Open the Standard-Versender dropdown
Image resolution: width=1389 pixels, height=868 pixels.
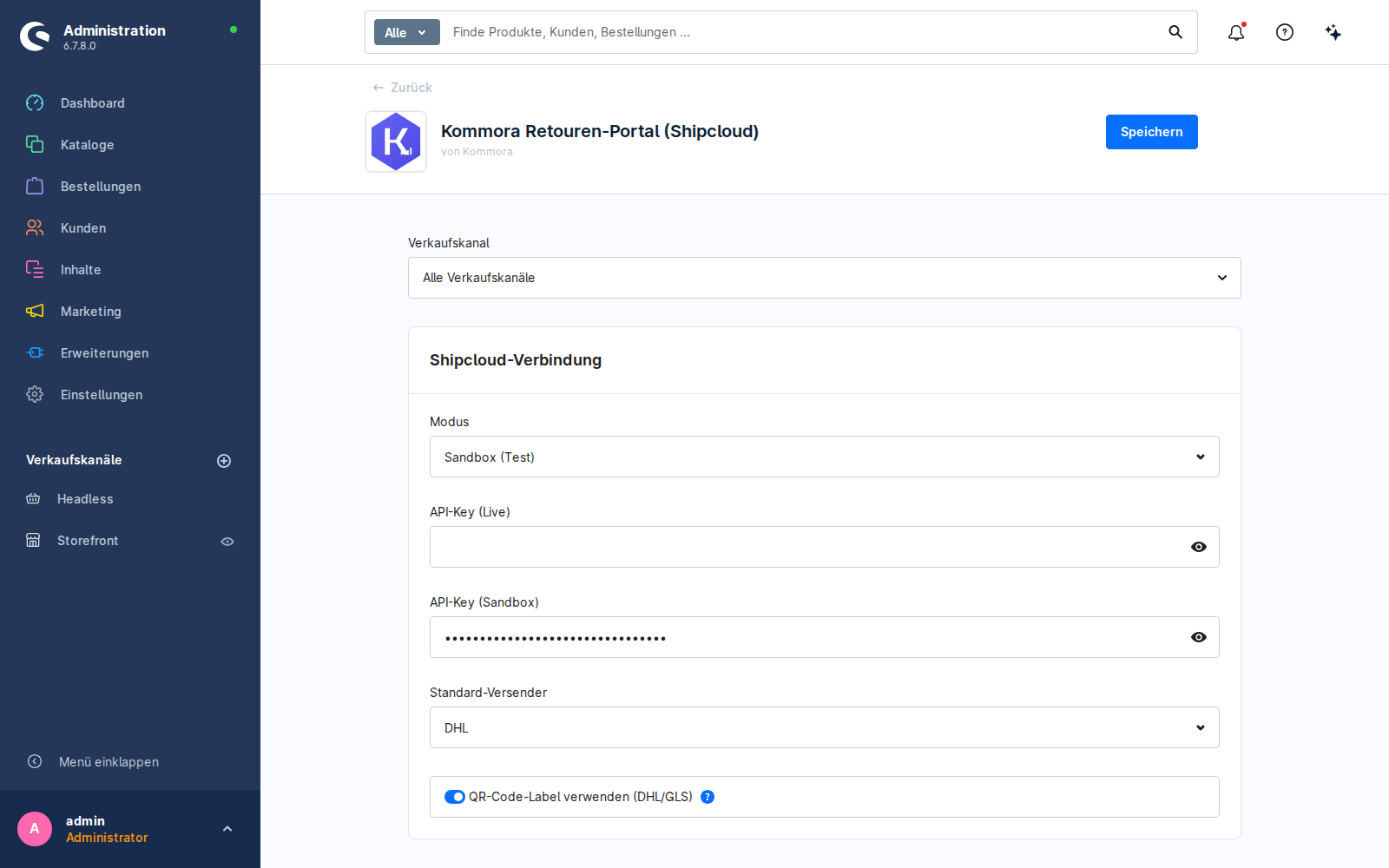825,727
